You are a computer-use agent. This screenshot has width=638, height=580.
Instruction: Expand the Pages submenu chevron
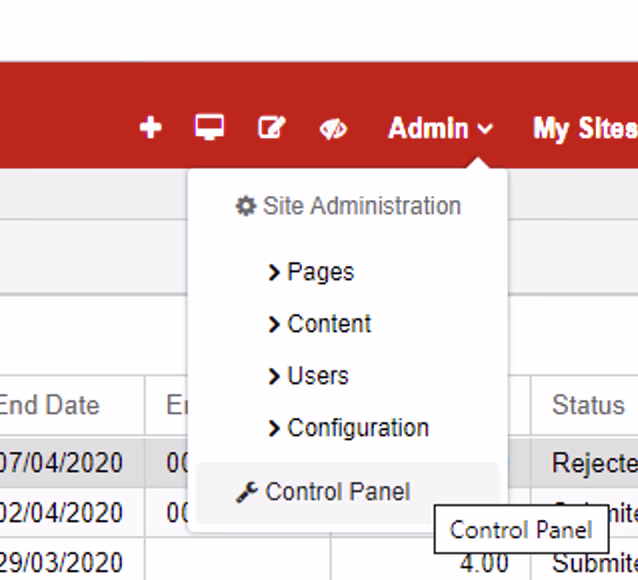(274, 272)
